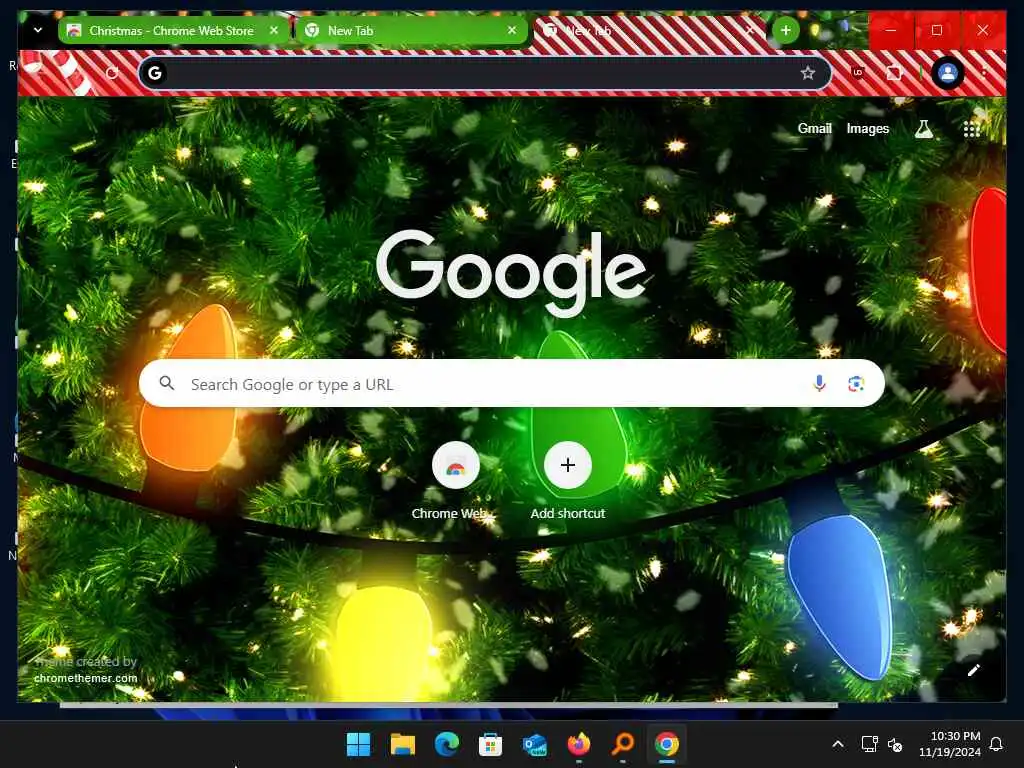
Task: Open File Explorer from taskbar
Action: (x=403, y=744)
